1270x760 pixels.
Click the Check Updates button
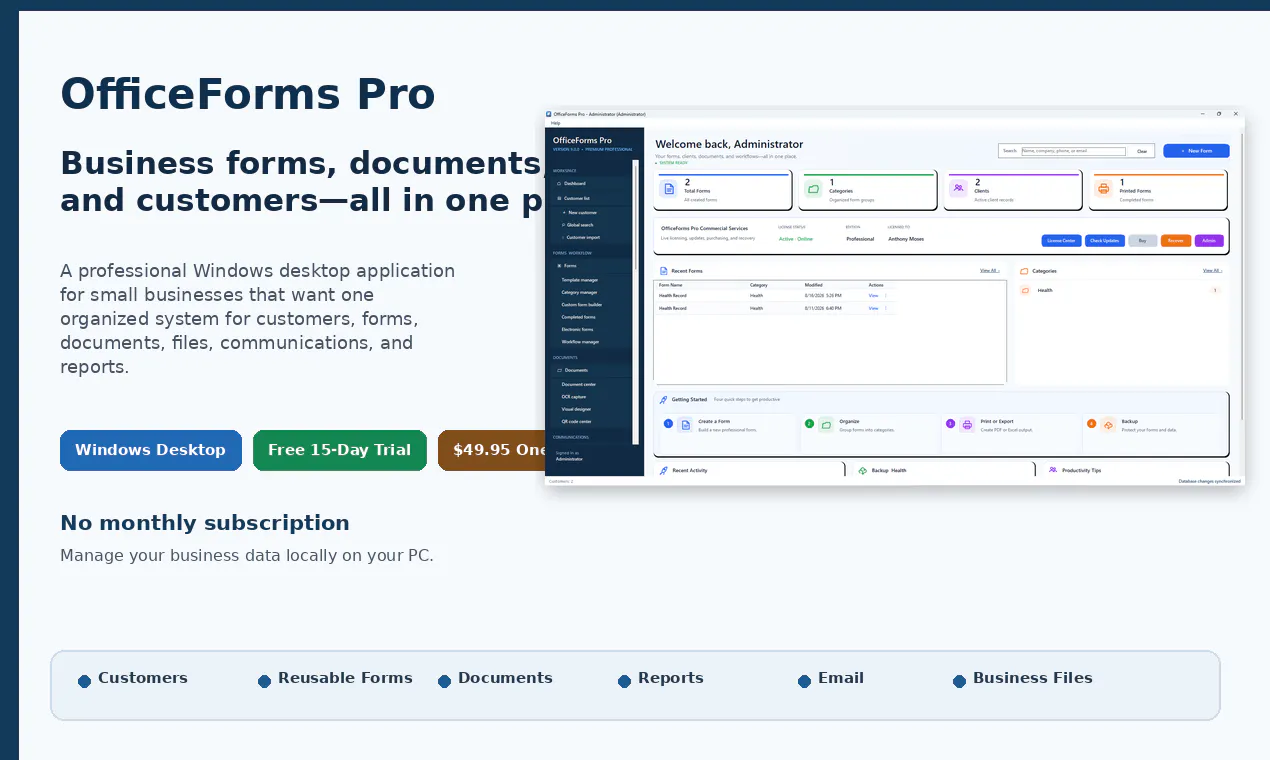click(1105, 241)
